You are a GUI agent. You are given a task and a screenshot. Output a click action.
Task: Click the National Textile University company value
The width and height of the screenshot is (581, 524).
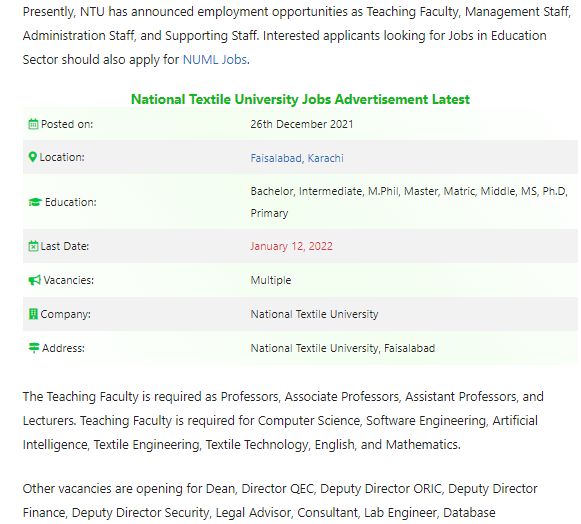(x=315, y=314)
